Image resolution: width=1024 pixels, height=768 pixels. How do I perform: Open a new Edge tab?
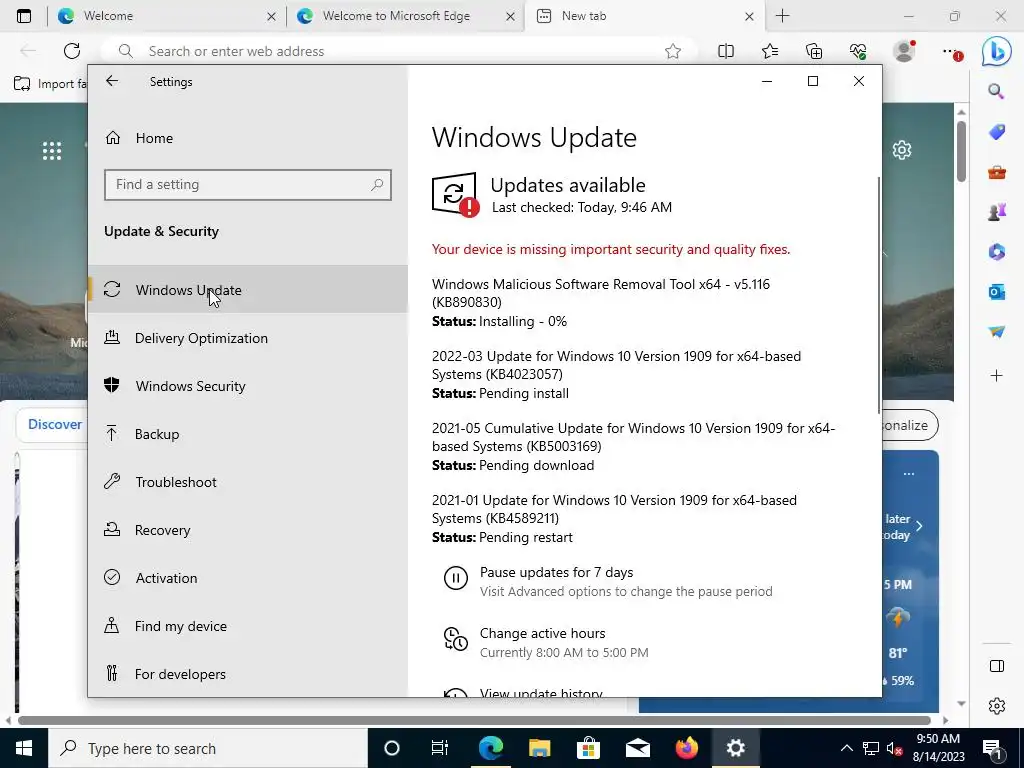782,16
